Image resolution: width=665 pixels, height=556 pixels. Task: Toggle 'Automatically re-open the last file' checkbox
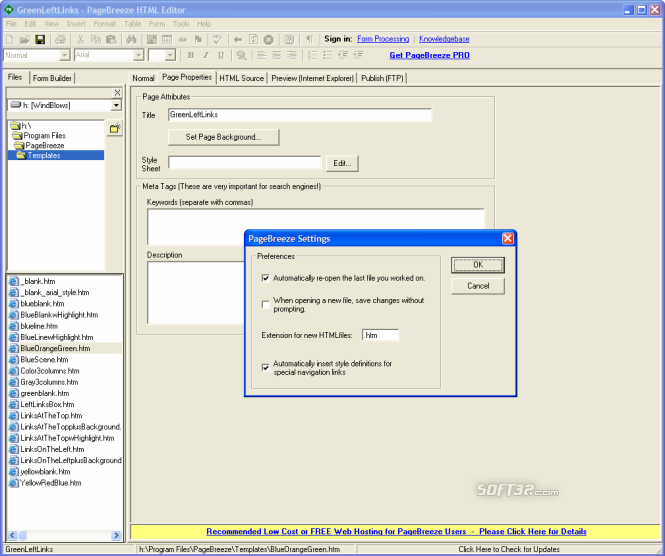tap(265, 278)
